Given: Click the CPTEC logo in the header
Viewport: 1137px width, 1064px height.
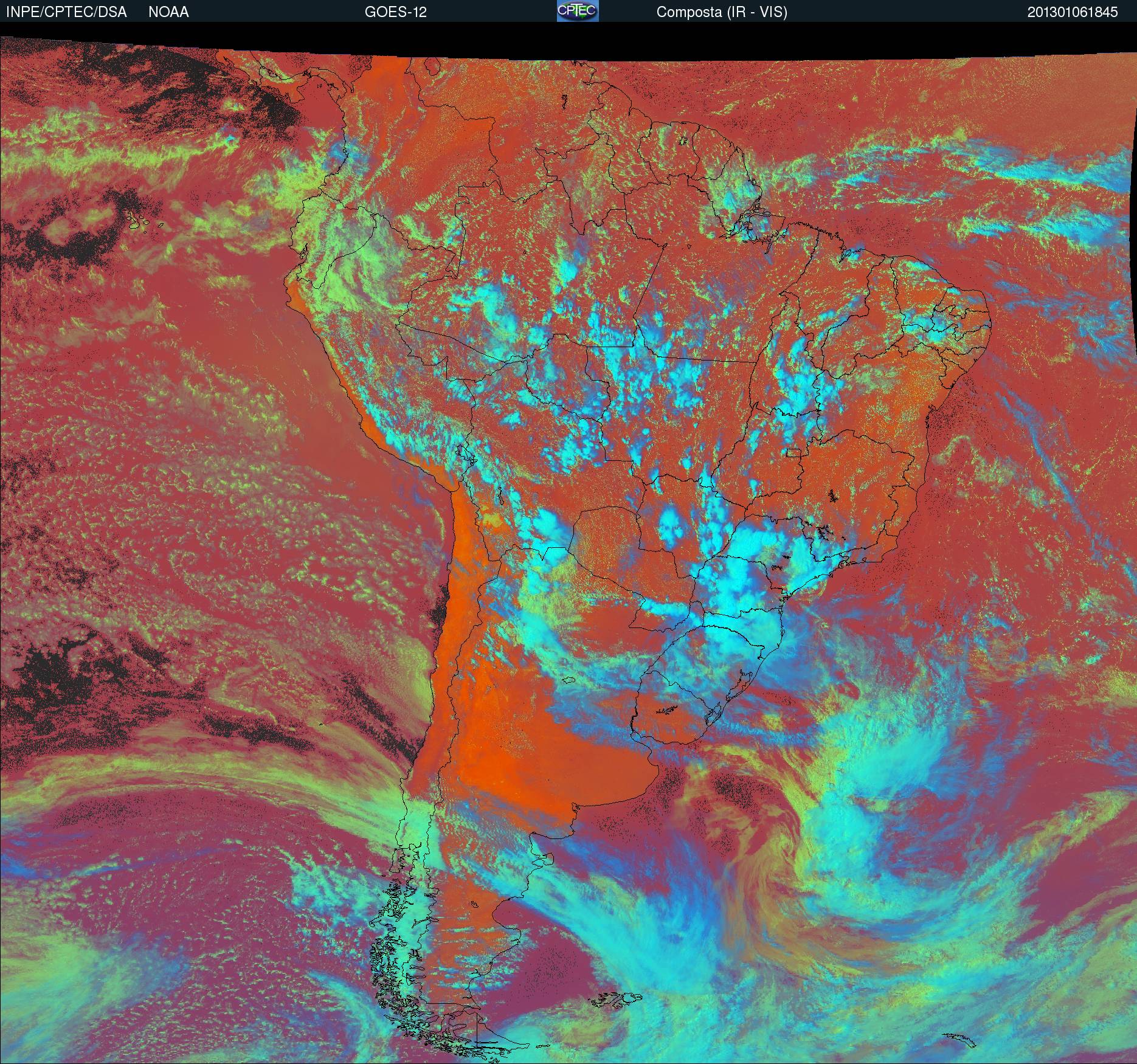Looking at the screenshot, I should point(578,11).
